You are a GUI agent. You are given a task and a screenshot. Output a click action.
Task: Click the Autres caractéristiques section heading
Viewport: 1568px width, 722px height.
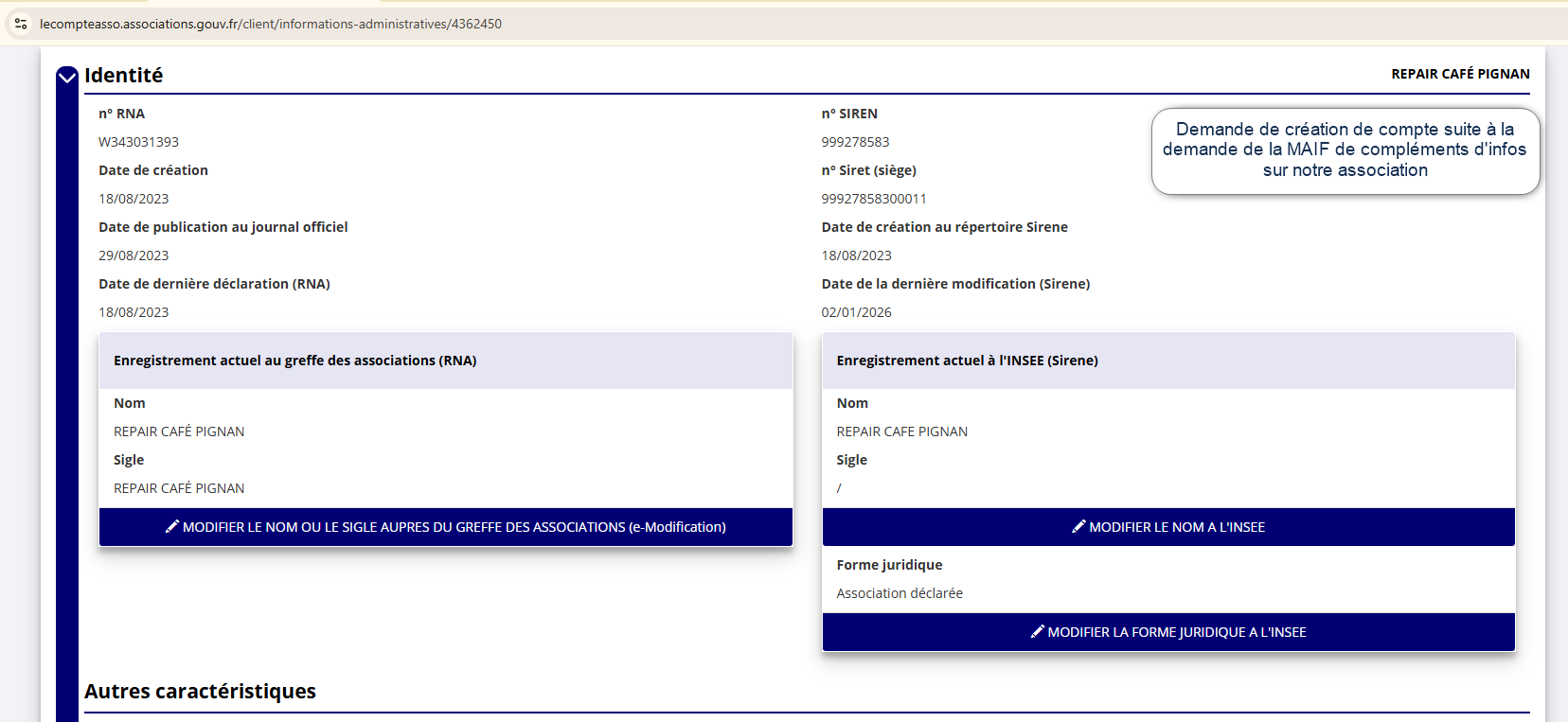(200, 692)
